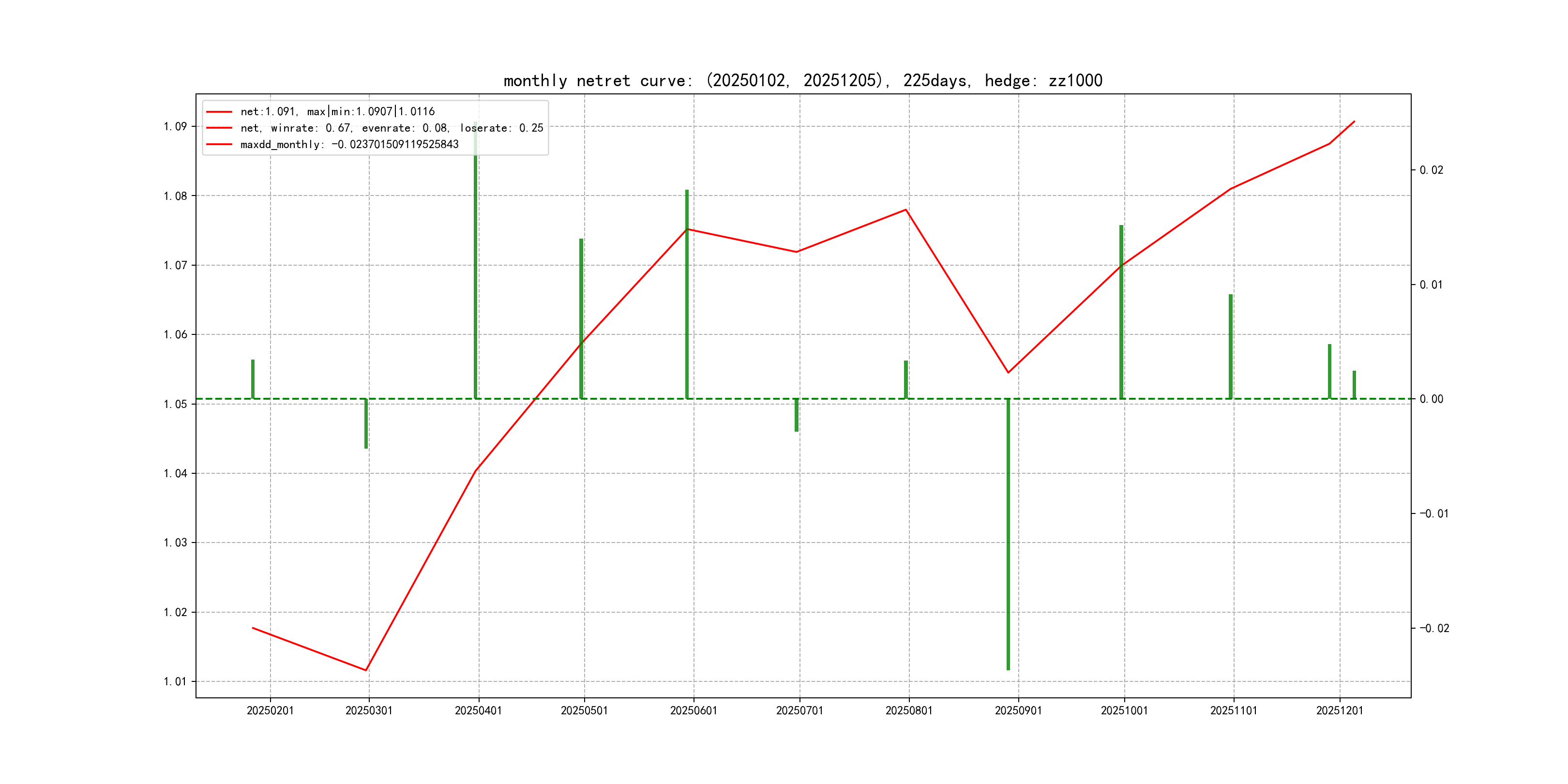Select the 1.05 left y-axis label
The height and width of the screenshot is (784, 1568).
pos(175,404)
